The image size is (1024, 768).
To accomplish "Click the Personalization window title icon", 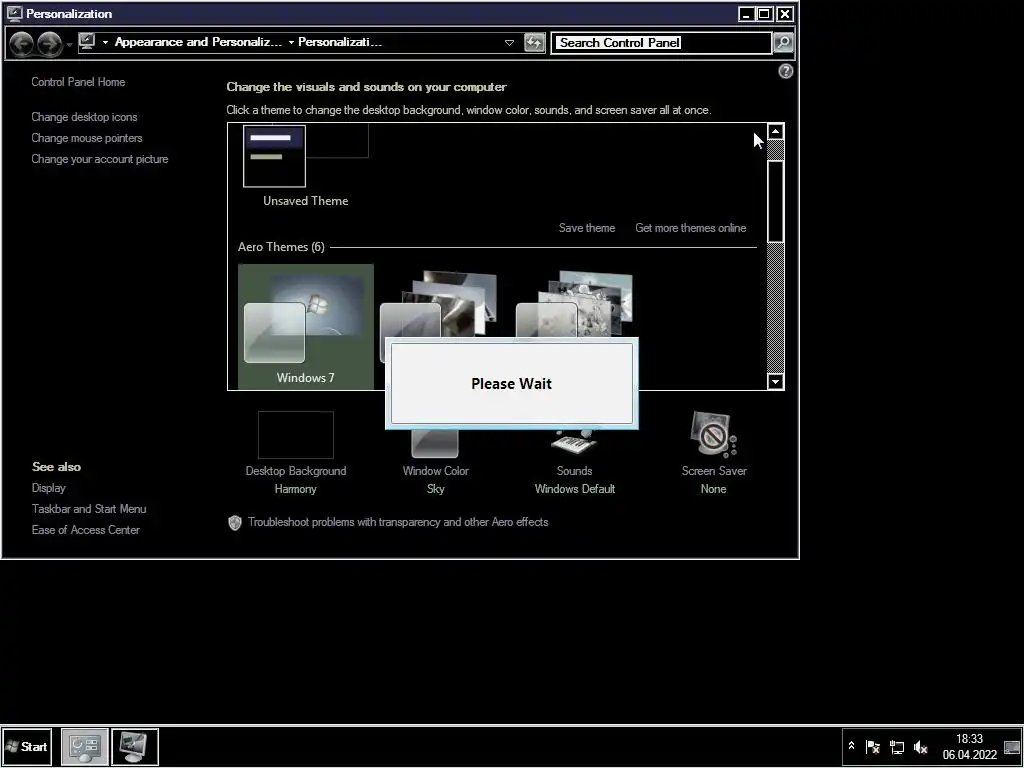I will tap(14, 14).
